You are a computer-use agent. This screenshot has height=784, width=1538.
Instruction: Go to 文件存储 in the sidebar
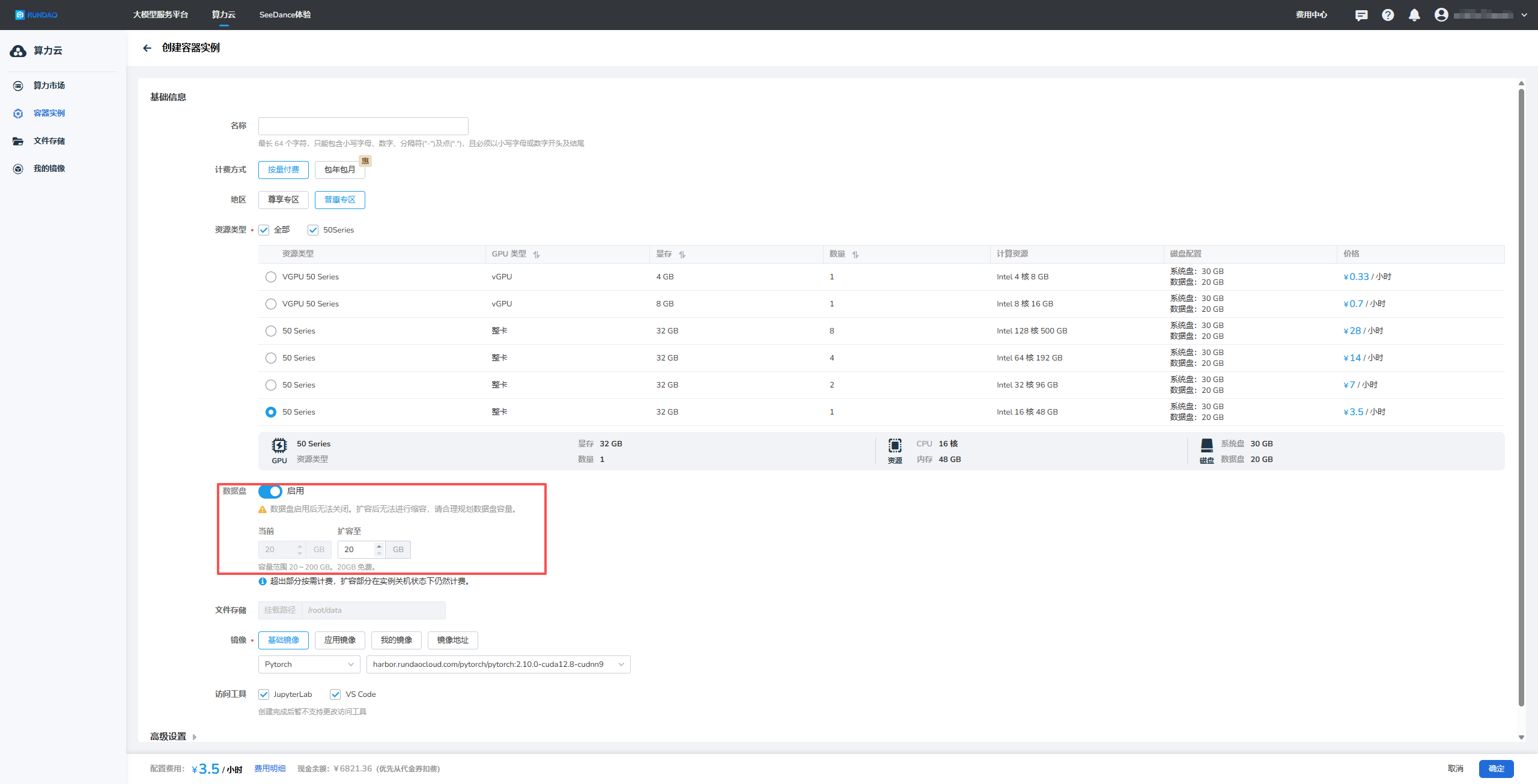[49, 141]
